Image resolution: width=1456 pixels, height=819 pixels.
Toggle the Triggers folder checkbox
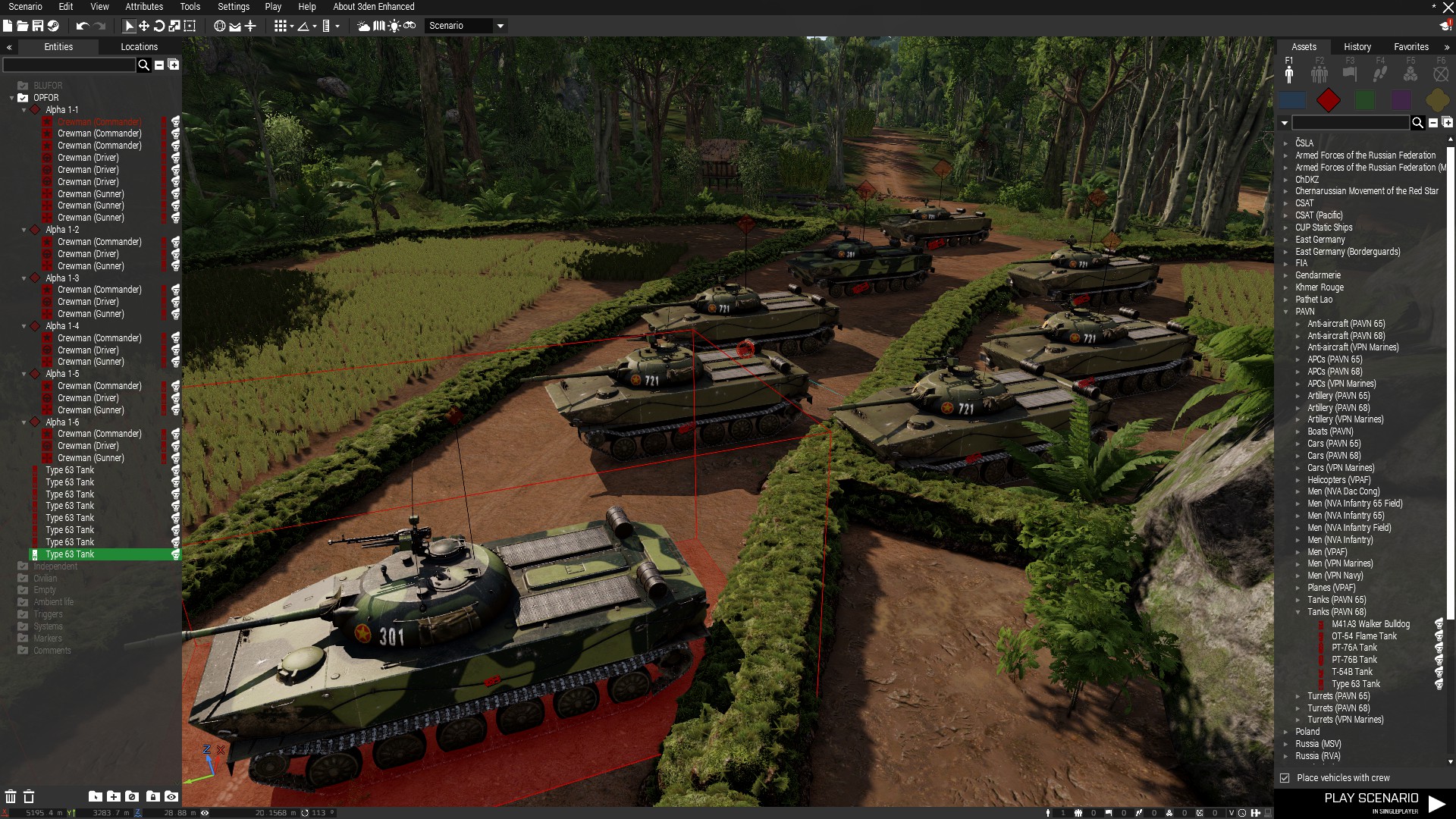pos(23,614)
